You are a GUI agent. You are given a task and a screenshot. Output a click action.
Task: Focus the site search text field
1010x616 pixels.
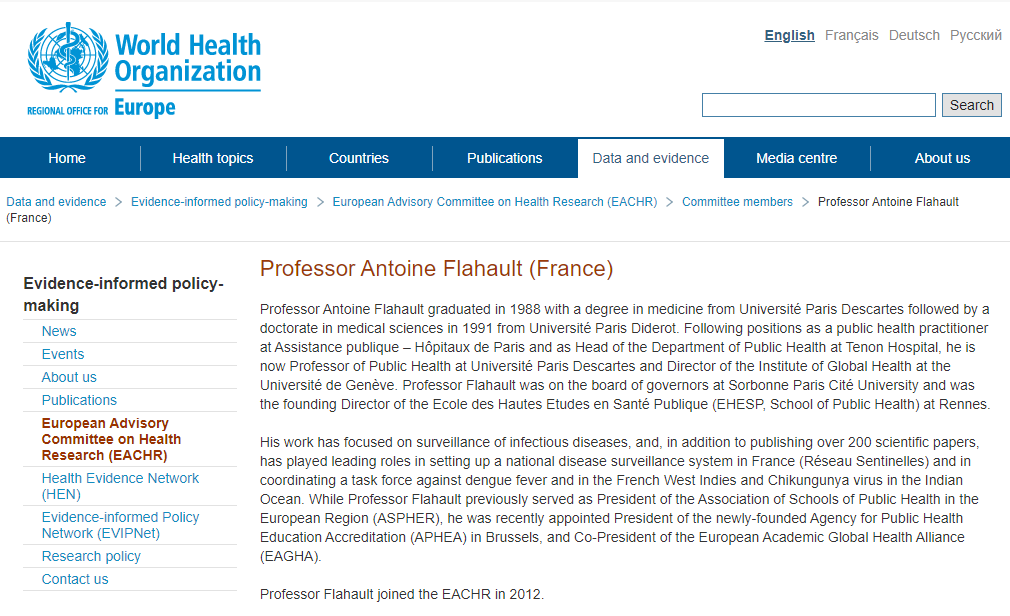point(819,105)
